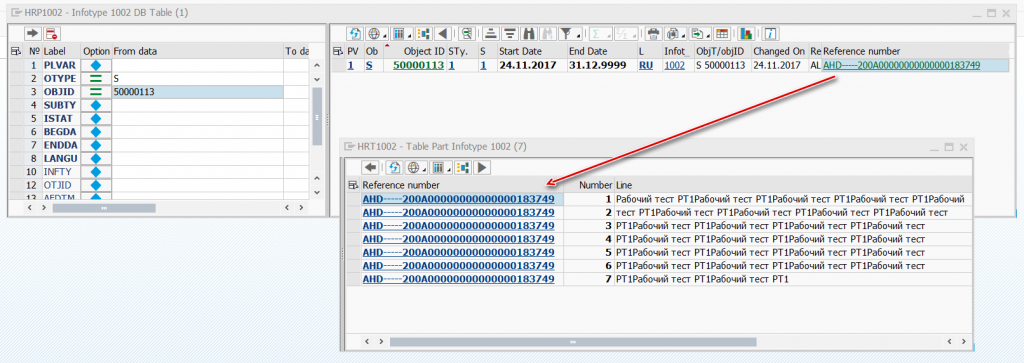Click the details magnifier icon in the HRP1002 toolbar

(x=466, y=33)
